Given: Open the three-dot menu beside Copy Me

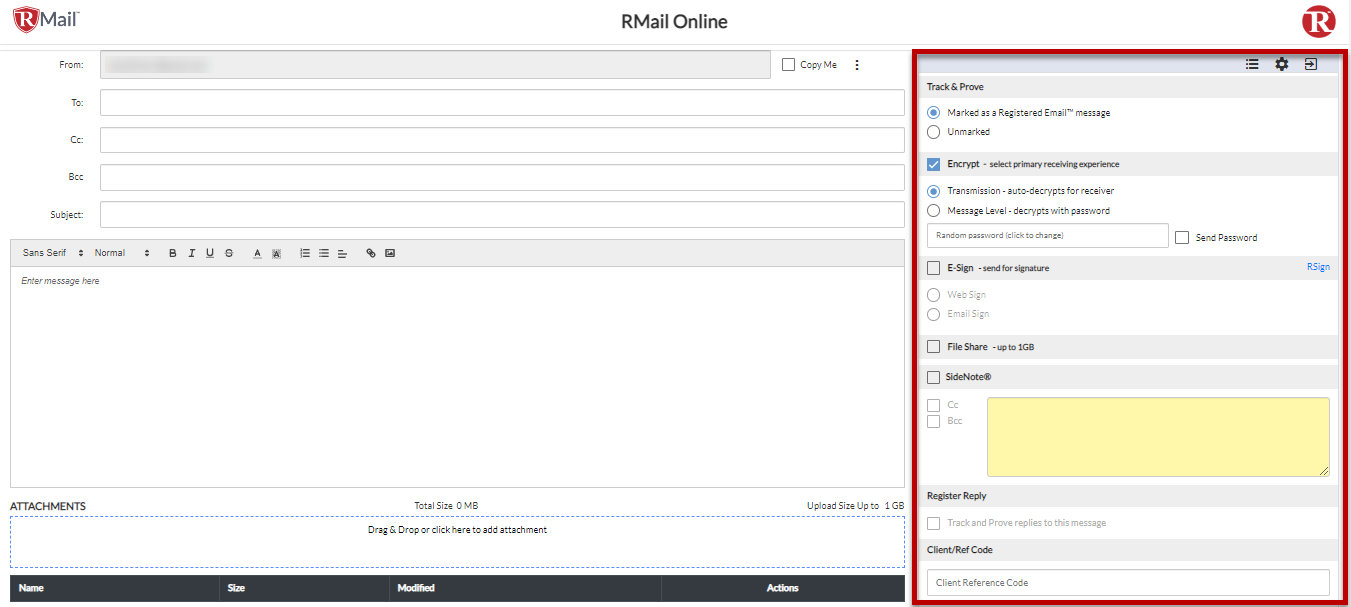Looking at the screenshot, I should click(x=856, y=64).
